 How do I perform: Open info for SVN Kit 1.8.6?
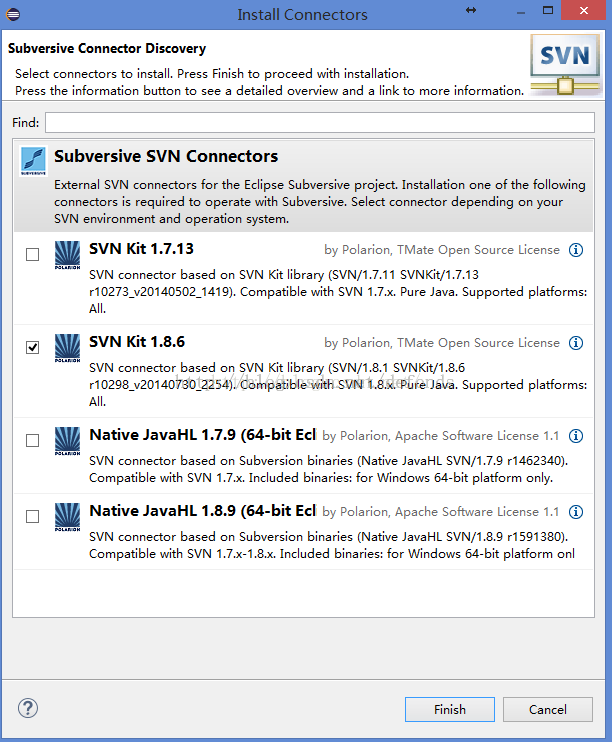[576, 343]
